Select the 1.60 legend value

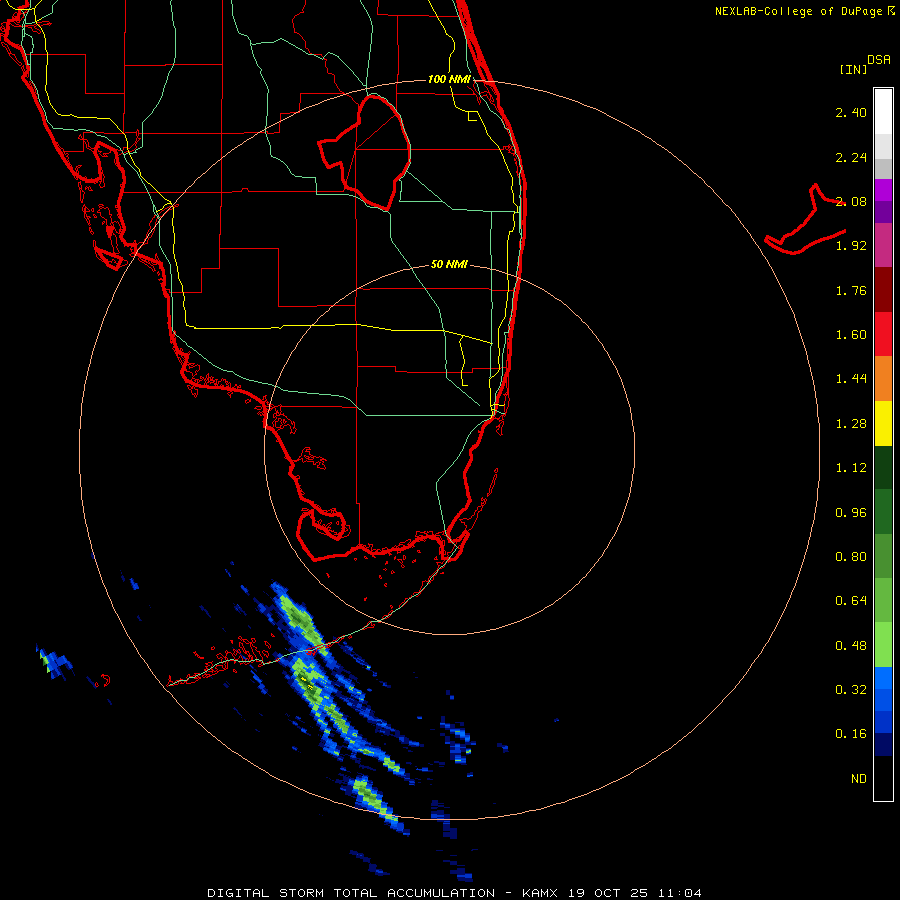pyautogui.click(x=851, y=335)
